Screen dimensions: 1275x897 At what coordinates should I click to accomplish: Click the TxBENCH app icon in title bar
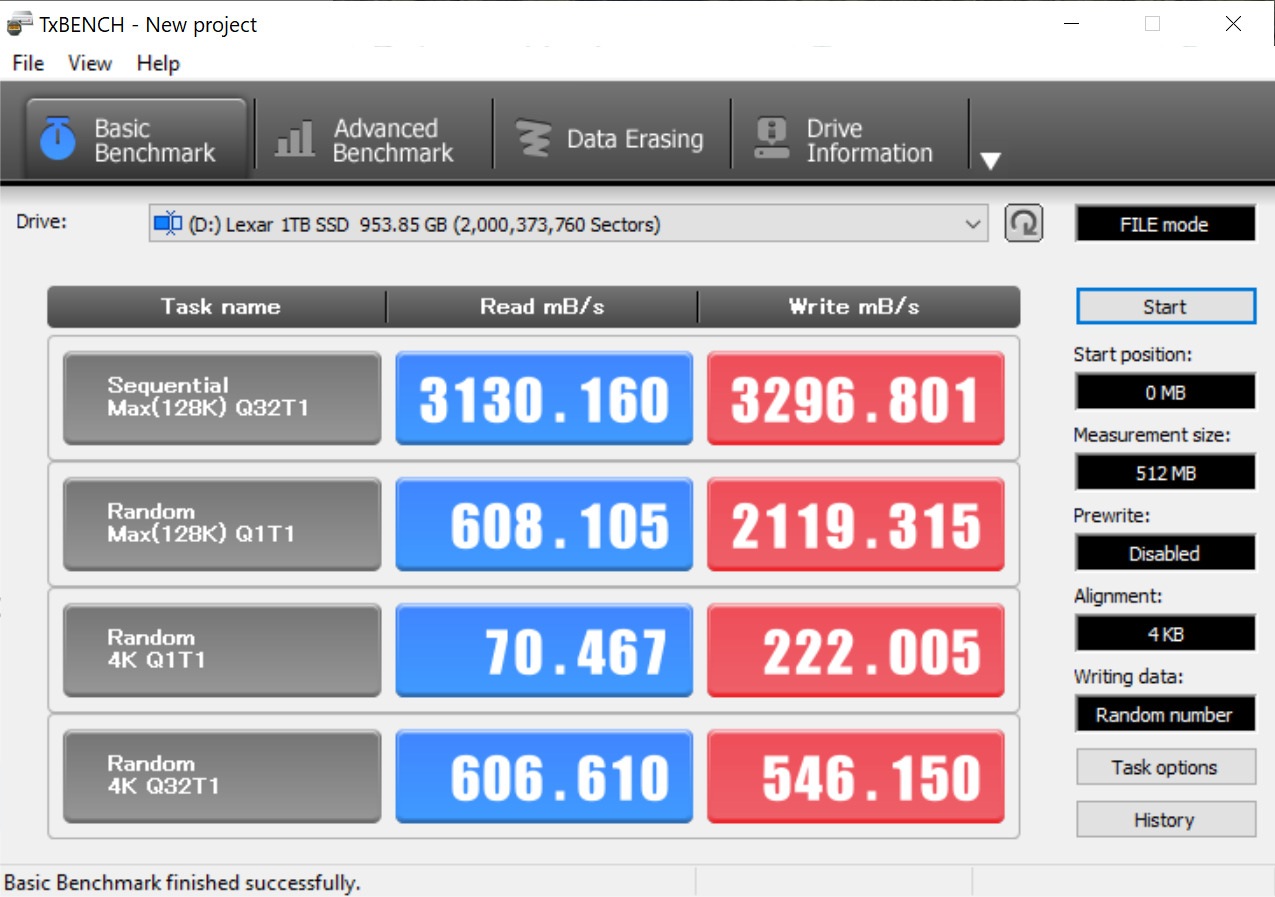point(19,24)
